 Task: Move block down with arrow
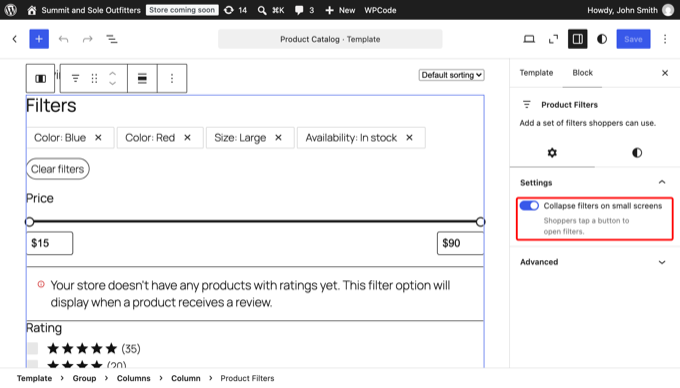[112, 83]
